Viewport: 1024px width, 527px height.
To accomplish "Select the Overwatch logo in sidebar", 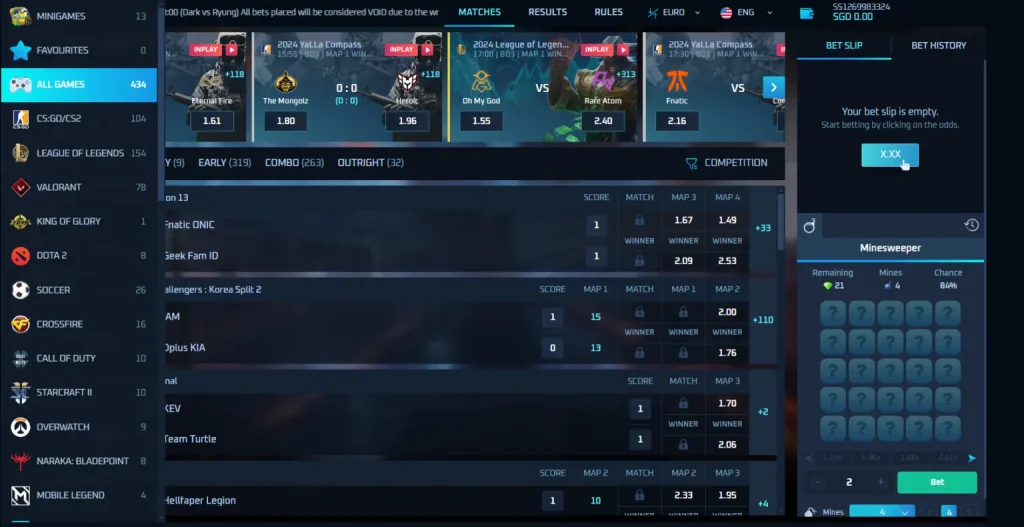I will tap(21, 426).
